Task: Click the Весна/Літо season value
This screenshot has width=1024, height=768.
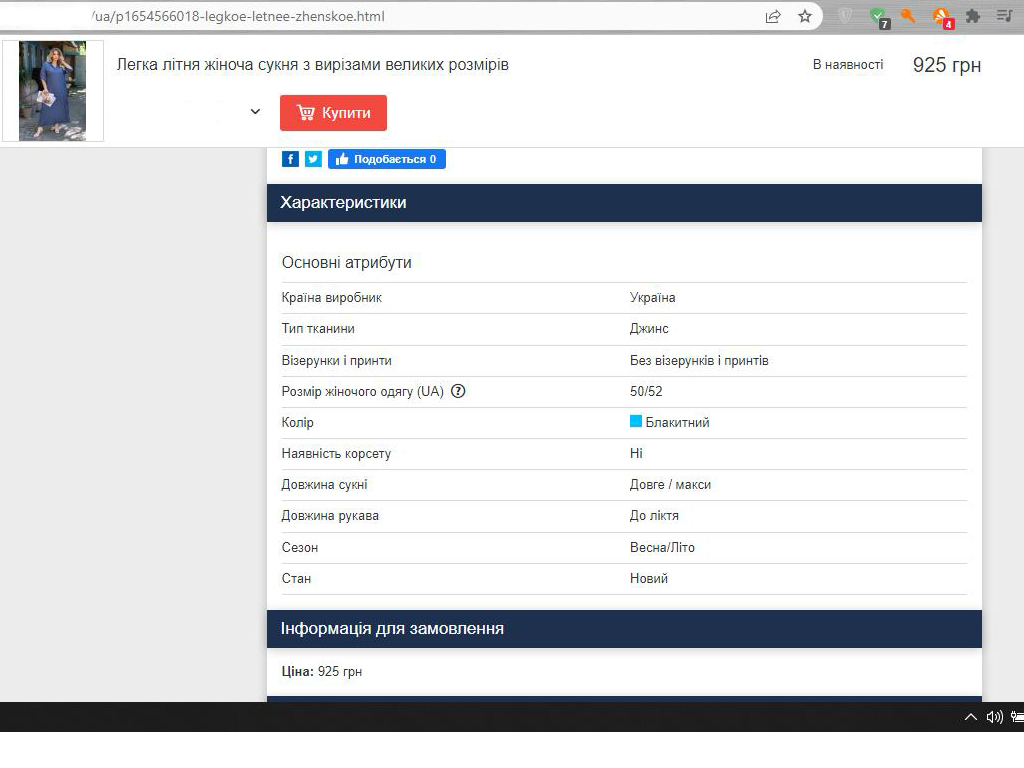Action: pos(662,547)
